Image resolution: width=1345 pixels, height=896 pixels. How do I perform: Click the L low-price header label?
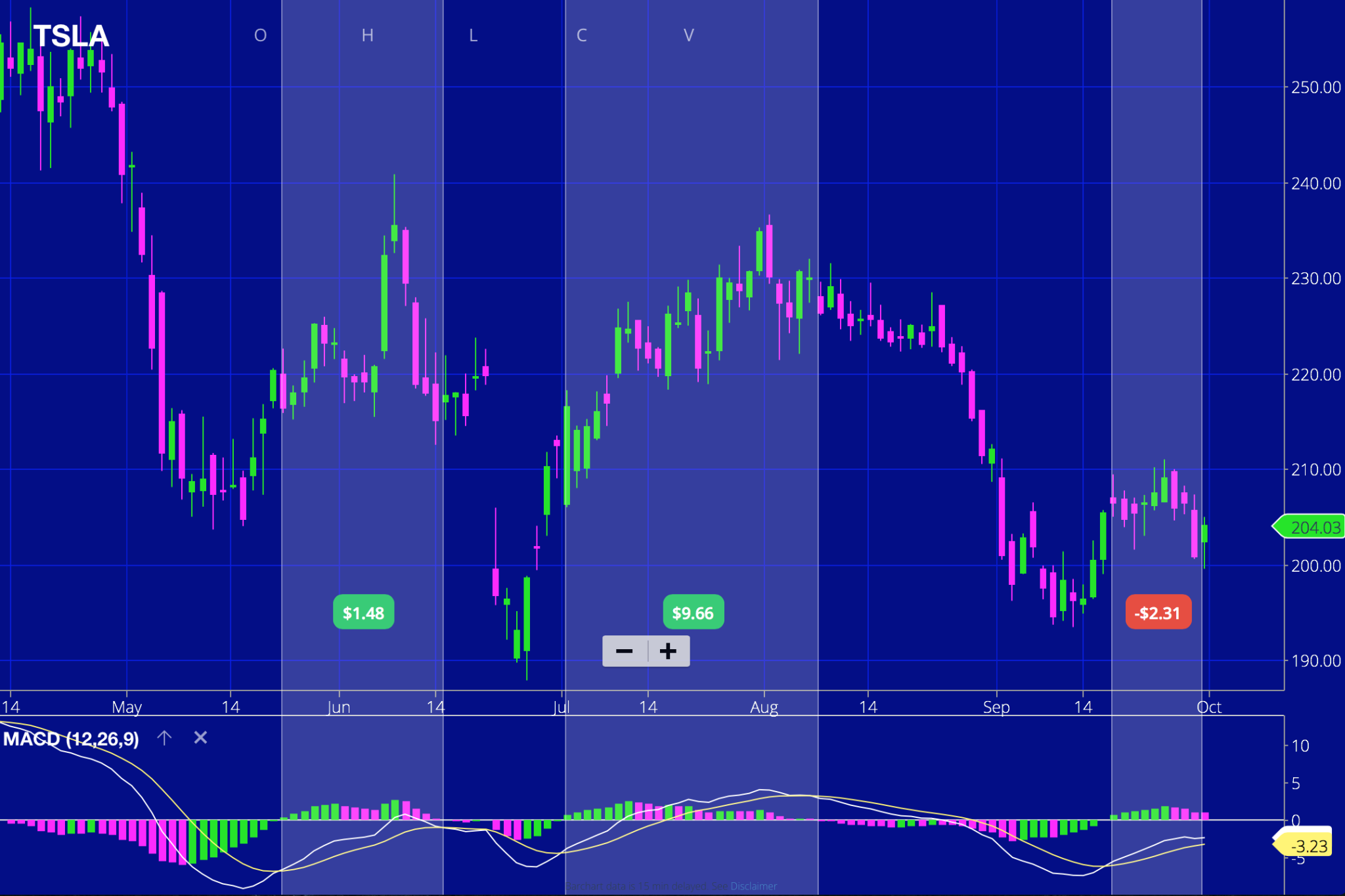tap(473, 35)
